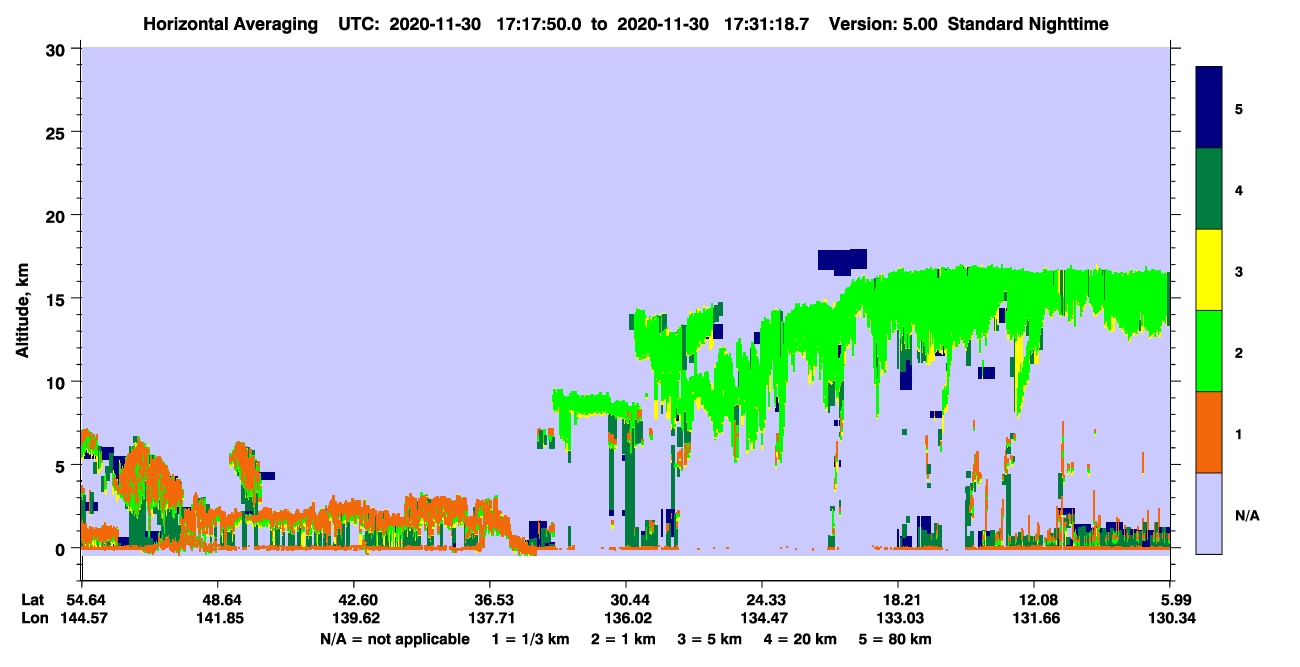This screenshot has width=1300, height=667.
Task: Click the longitude value 139.62
Action: (x=354, y=618)
